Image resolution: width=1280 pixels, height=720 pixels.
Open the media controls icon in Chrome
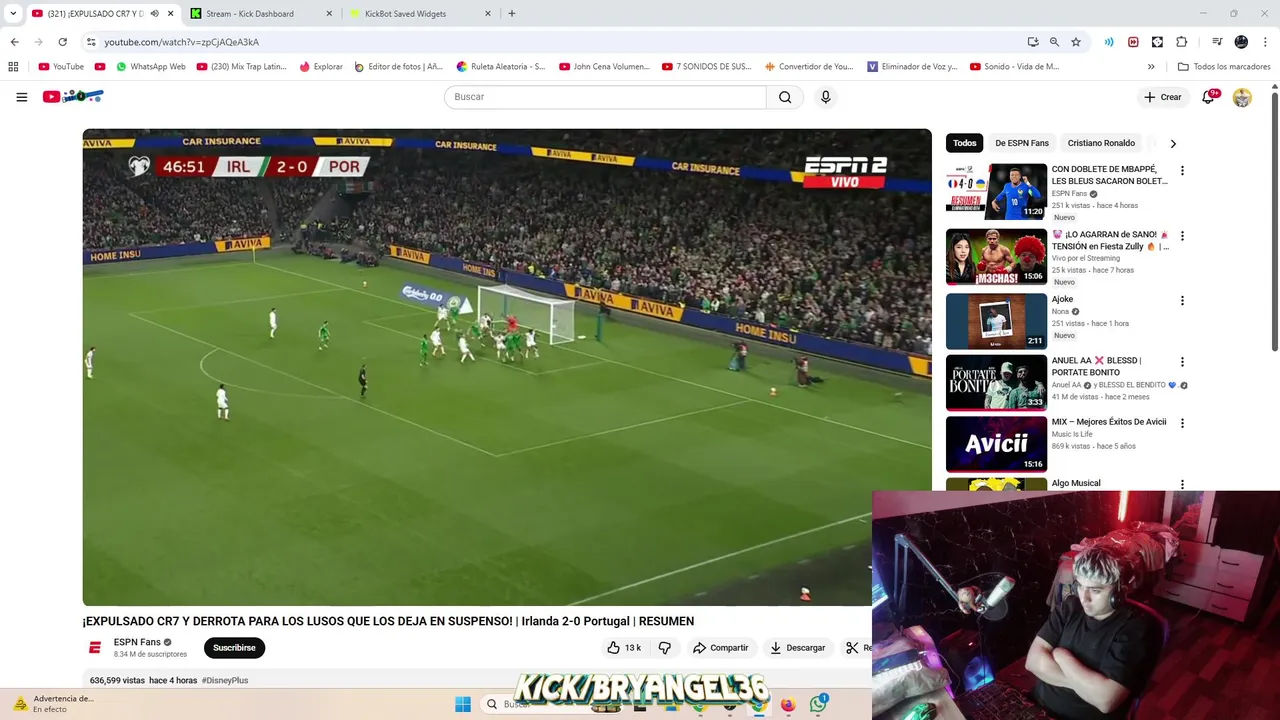point(1217,42)
